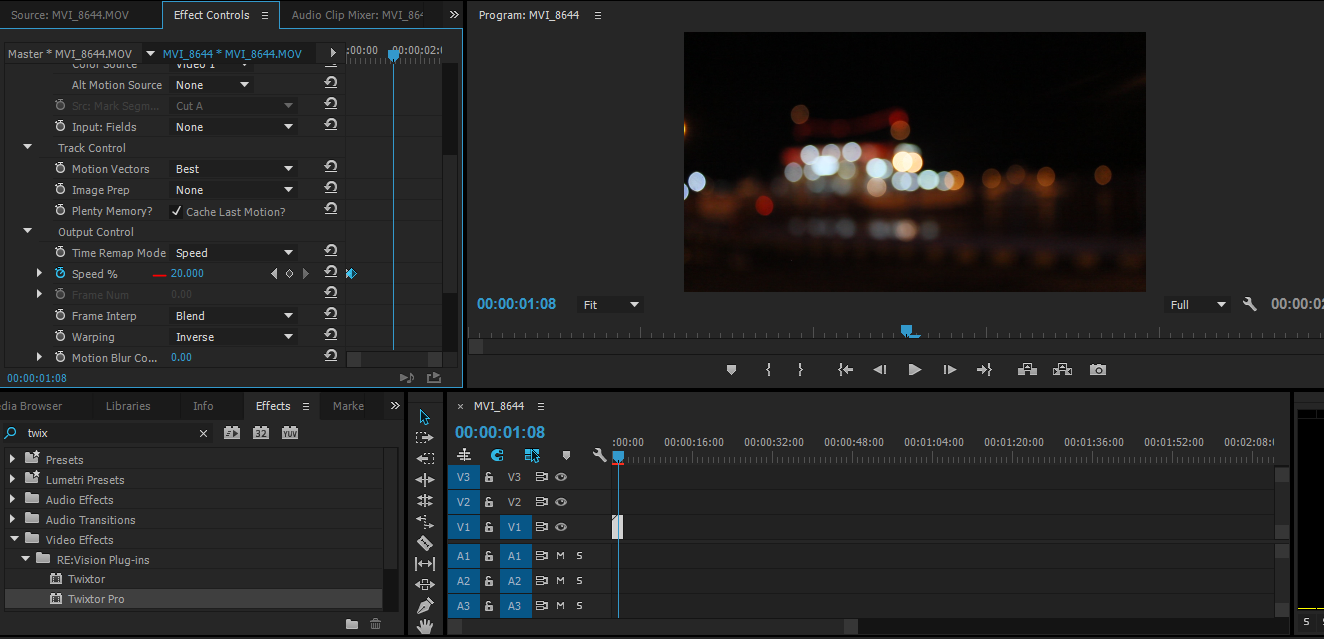
Task: Open the Time Remap Mode dropdown
Action: click(x=233, y=252)
